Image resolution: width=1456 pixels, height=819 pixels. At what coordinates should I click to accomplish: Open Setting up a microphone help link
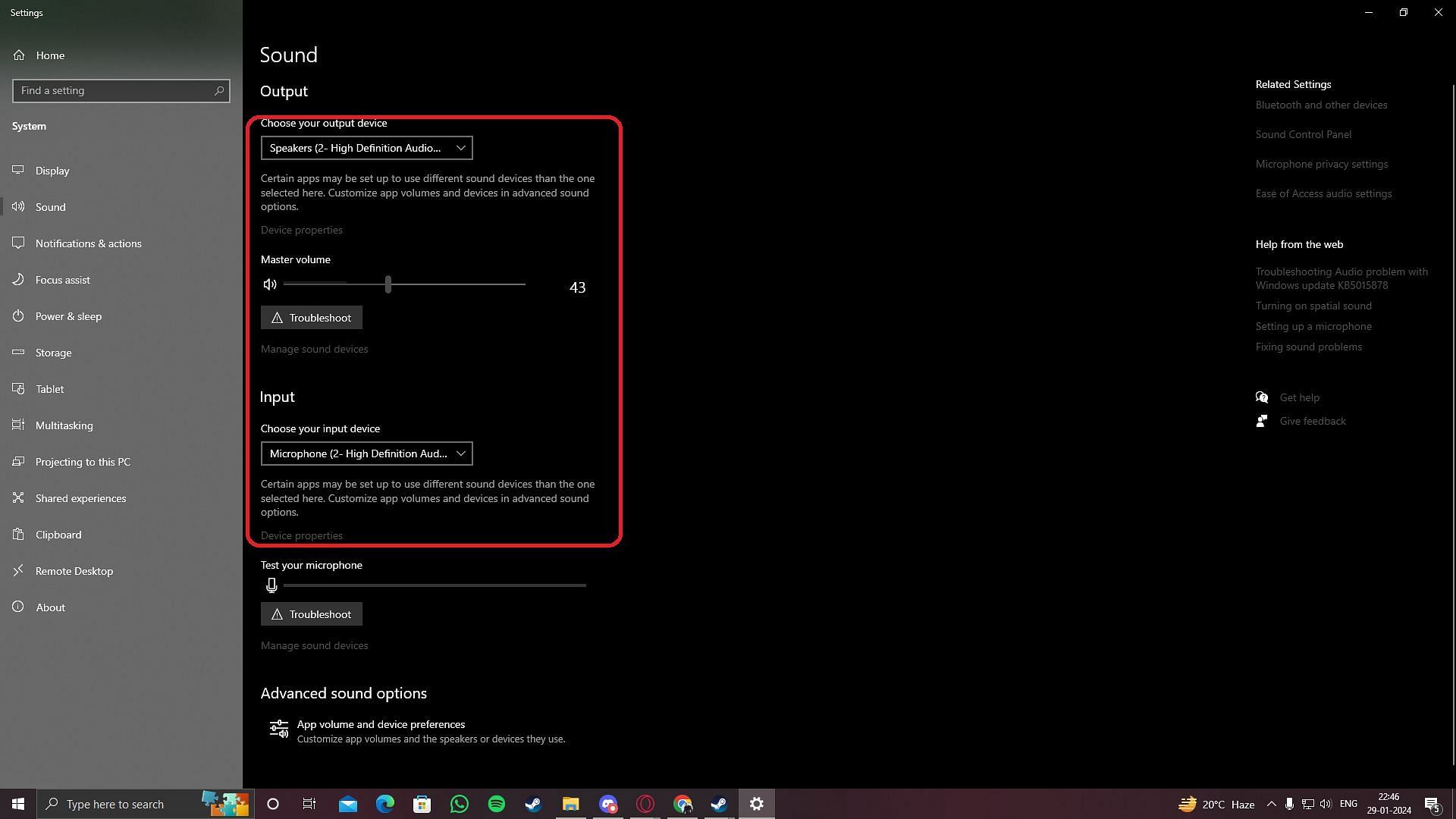pyautogui.click(x=1313, y=326)
